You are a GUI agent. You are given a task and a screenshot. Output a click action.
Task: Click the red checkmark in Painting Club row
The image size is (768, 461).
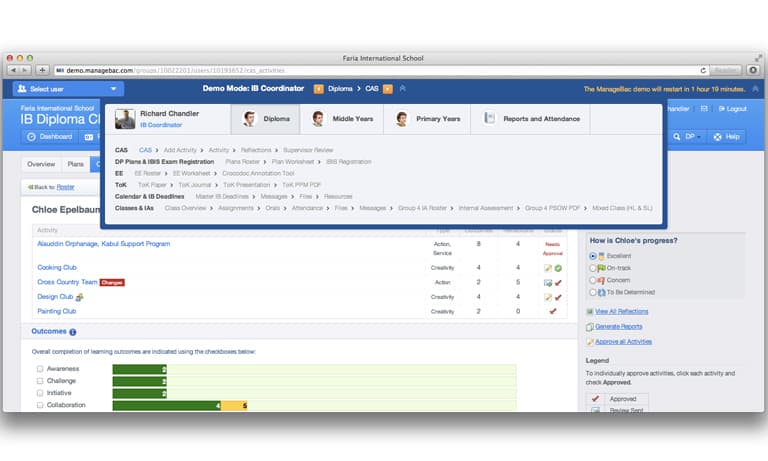[x=552, y=312]
